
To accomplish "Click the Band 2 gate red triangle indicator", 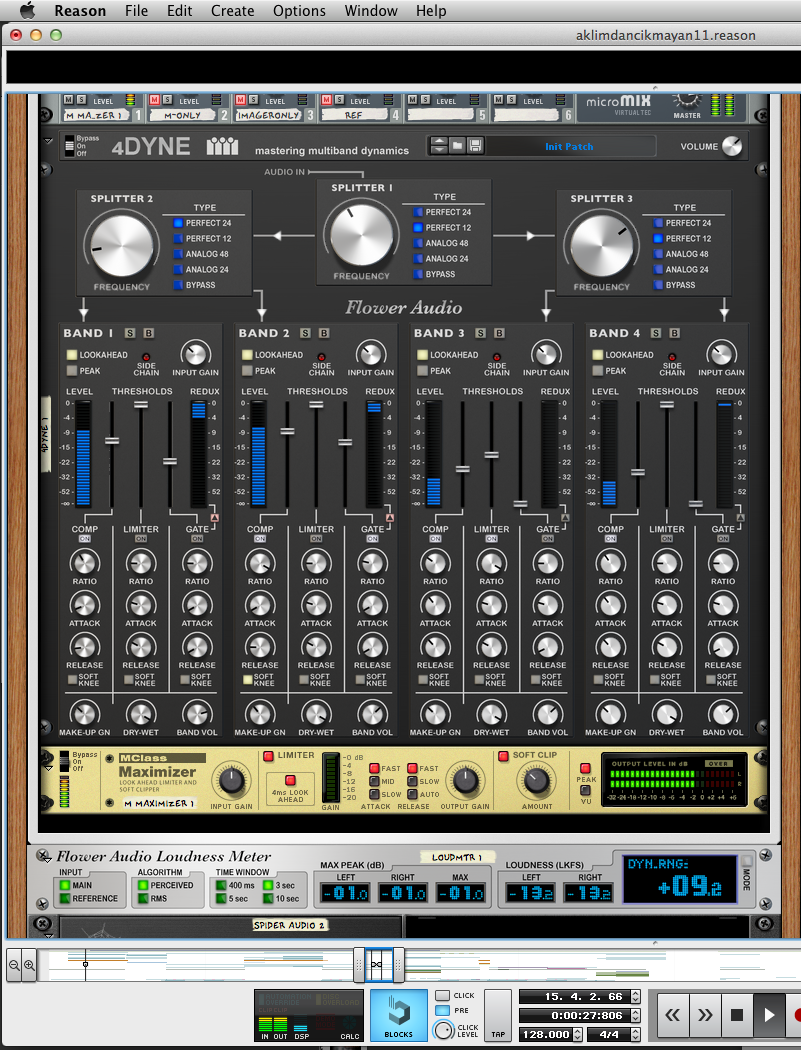I will 390,518.
